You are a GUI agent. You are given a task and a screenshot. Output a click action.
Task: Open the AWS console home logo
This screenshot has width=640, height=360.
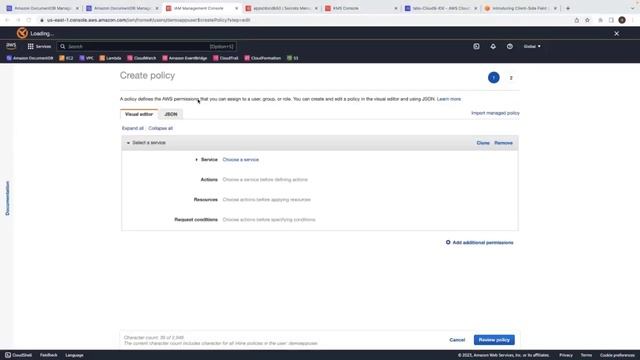[x=11, y=46]
